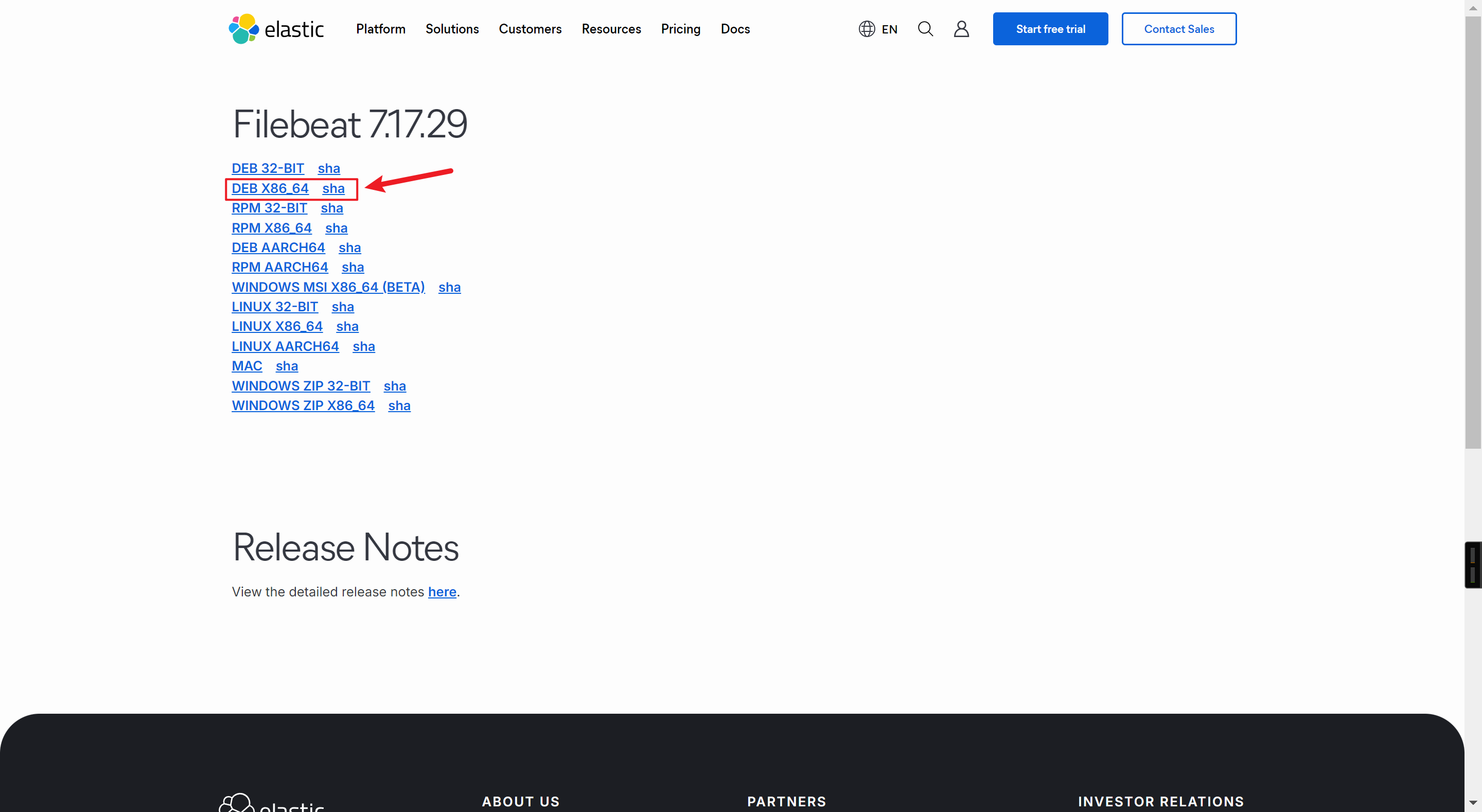Open sha link for RPM X86_64
1482x812 pixels.
[x=337, y=228]
